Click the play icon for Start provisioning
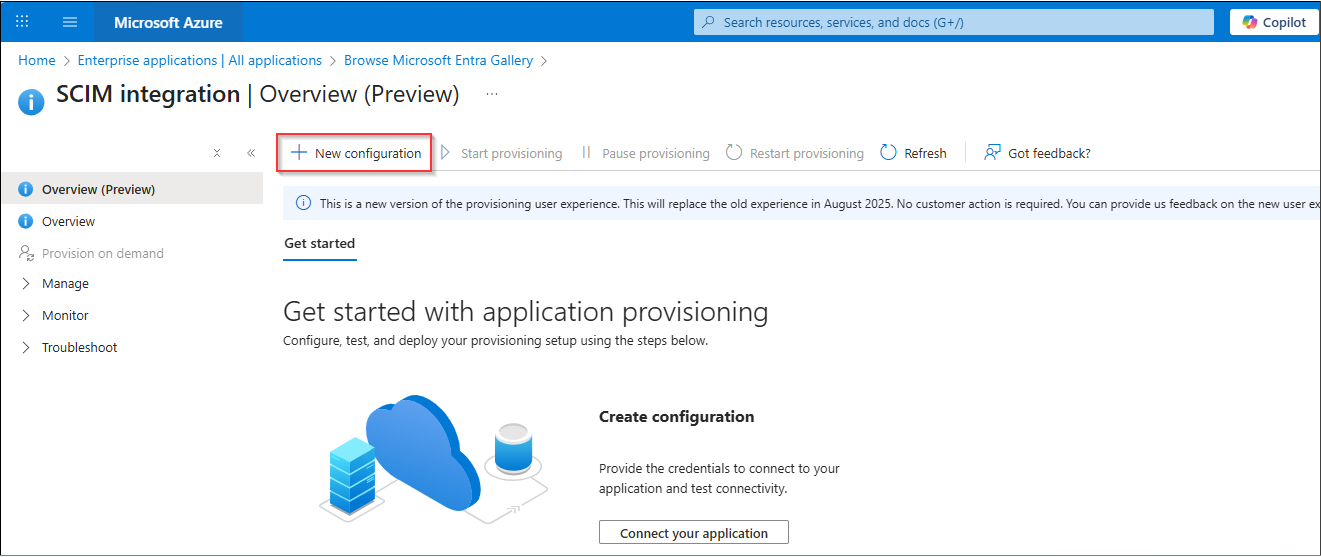 tap(446, 153)
